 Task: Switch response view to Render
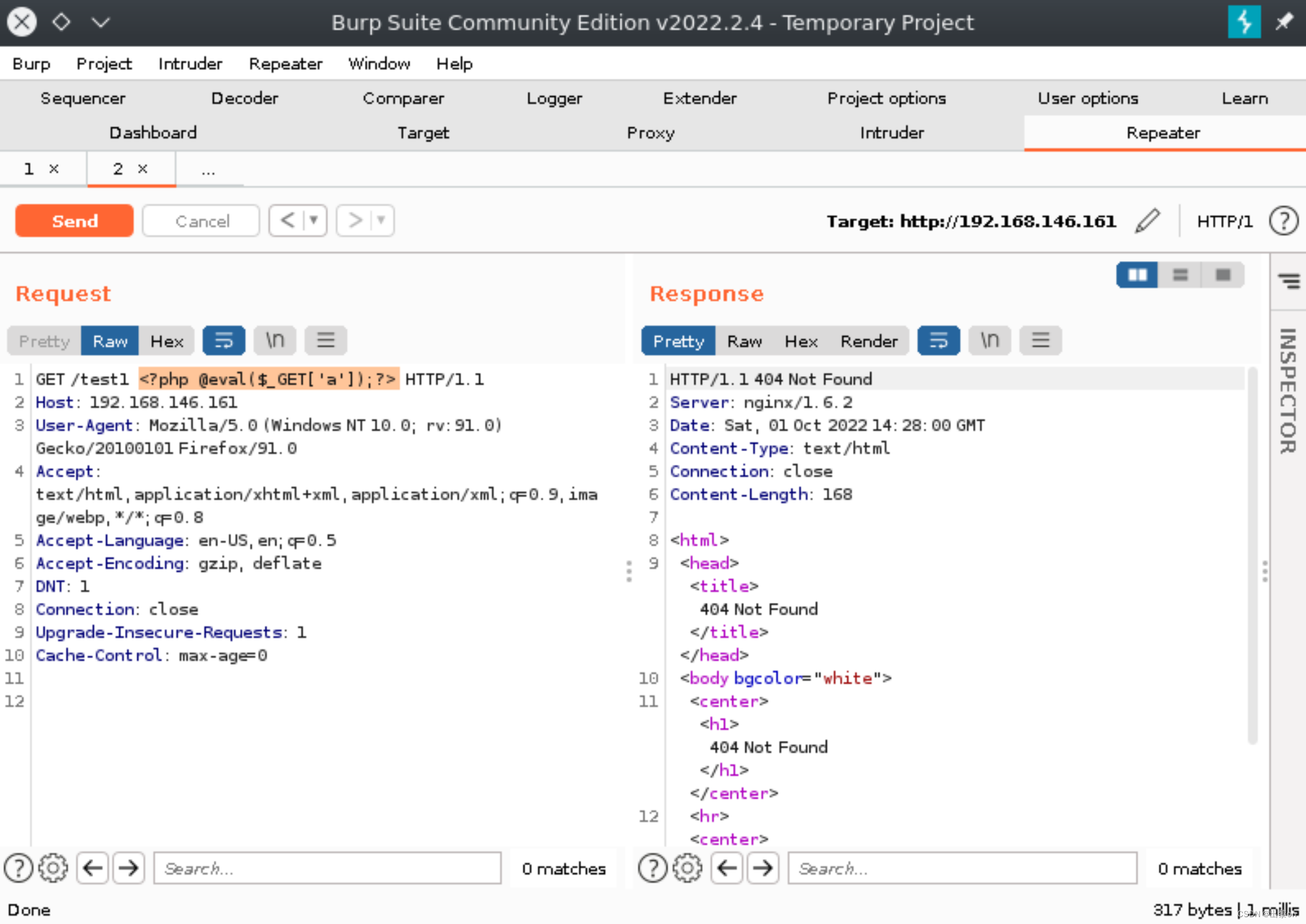pyautogui.click(x=869, y=341)
